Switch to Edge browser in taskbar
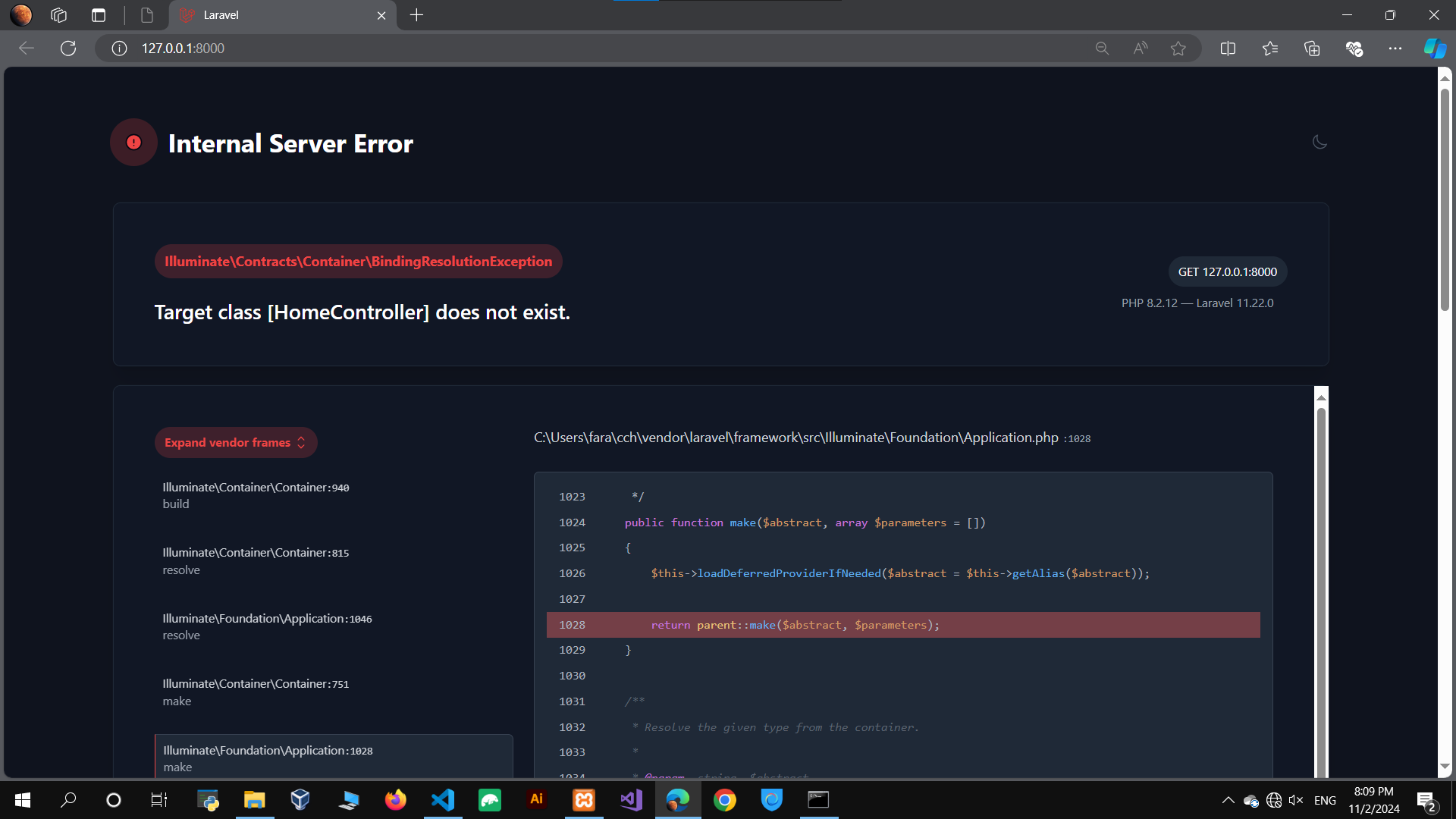Screen dimensions: 1456x819 (678, 799)
